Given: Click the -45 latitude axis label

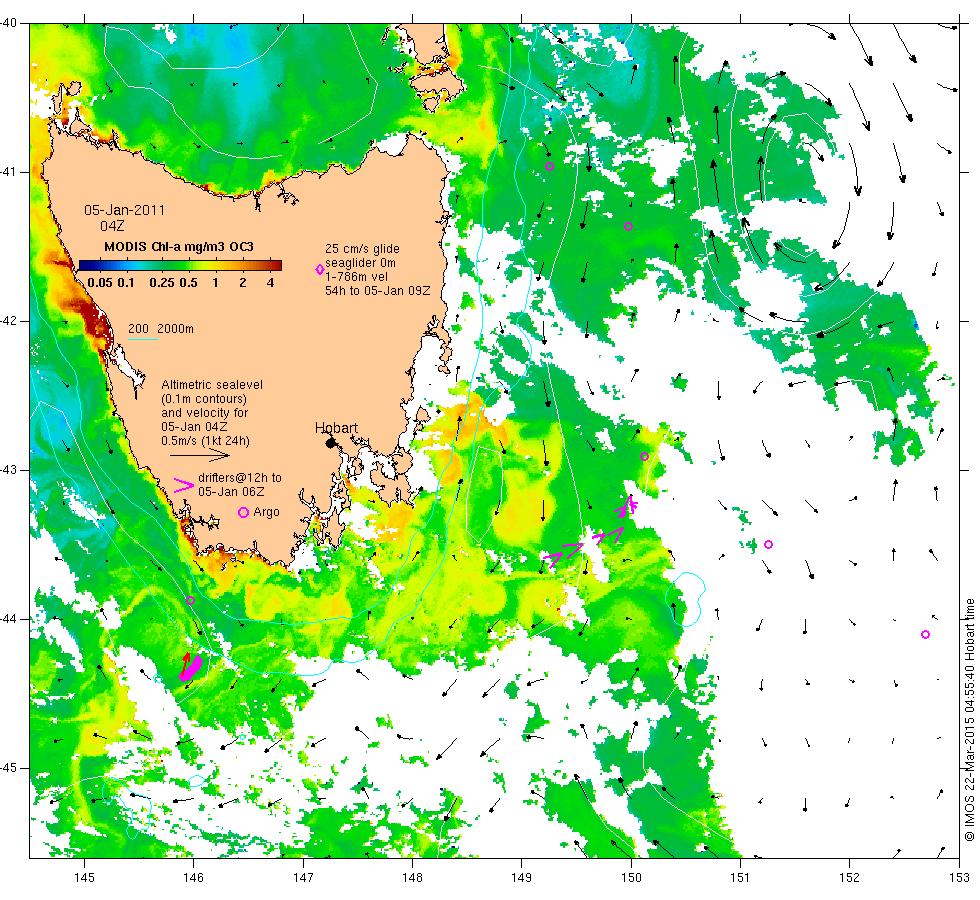Looking at the screenshot, I should click(x=9, y=768).
